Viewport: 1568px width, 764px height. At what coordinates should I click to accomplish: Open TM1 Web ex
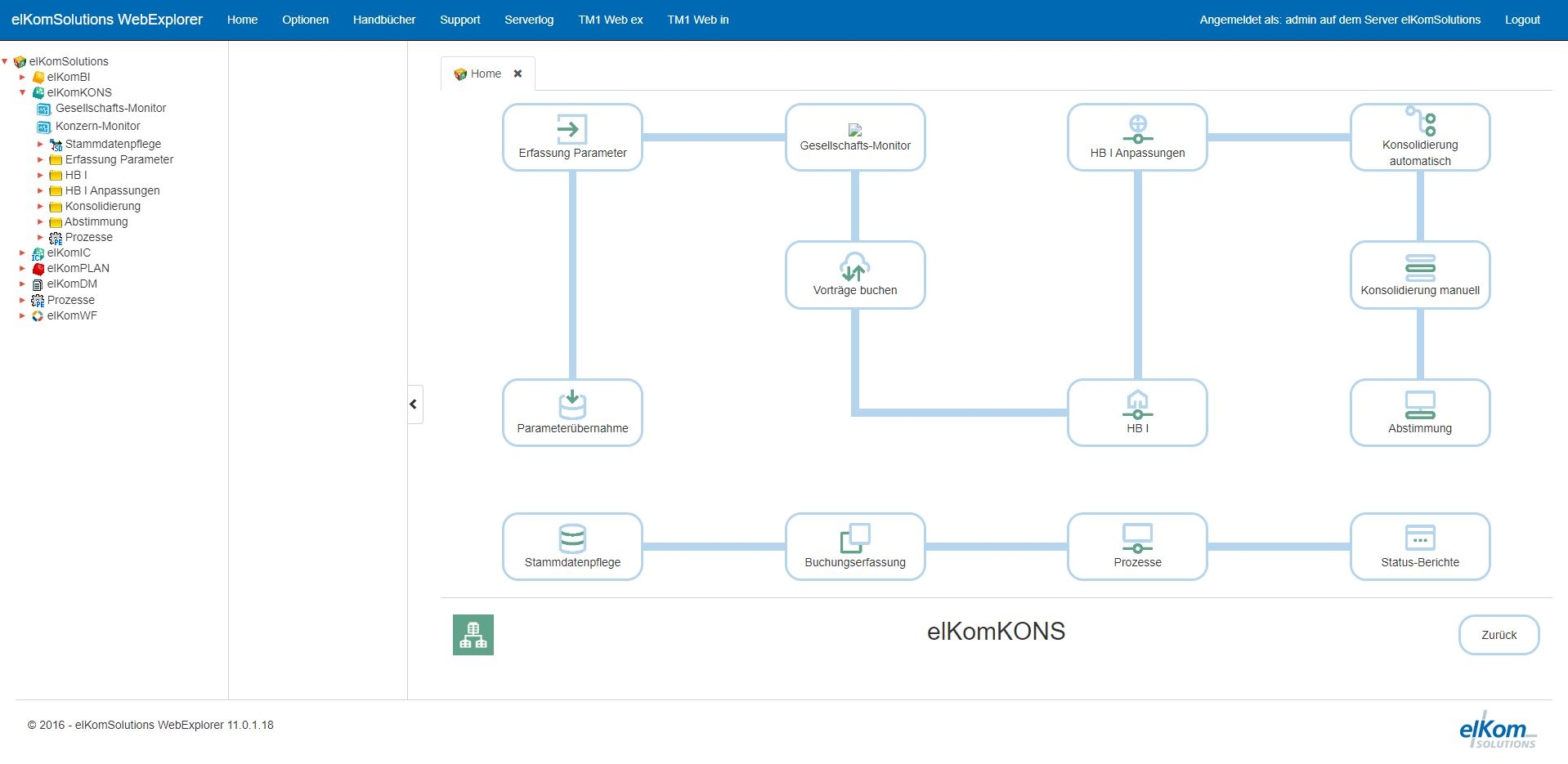[x=611, y=20]
